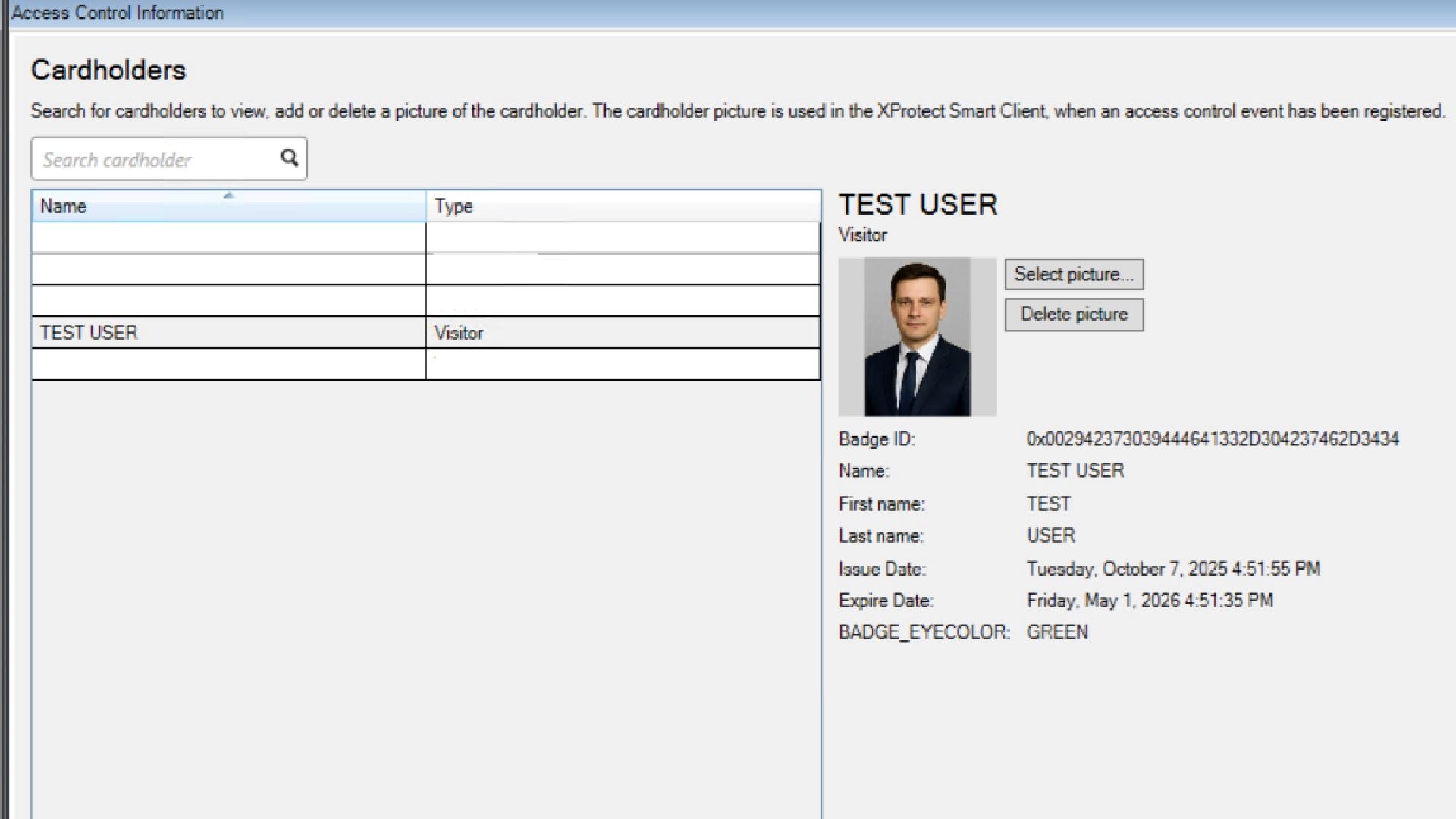1456x819 pixels.
Task: Click the Expire Date value text
Action: [x=1150, y=601]
